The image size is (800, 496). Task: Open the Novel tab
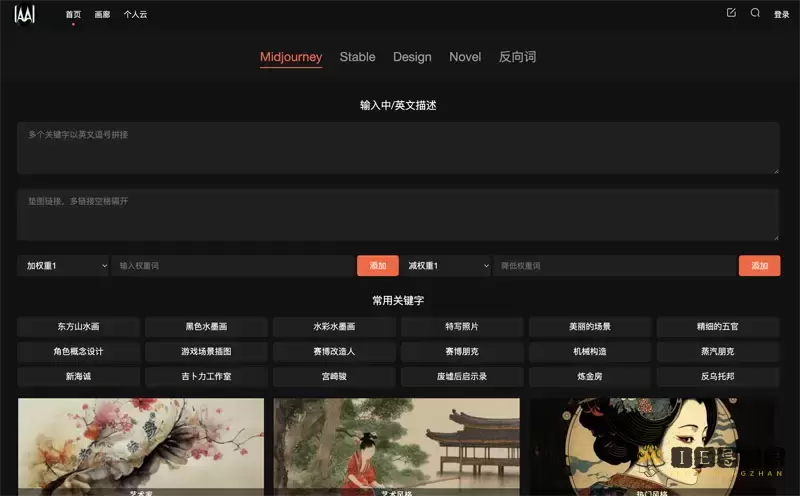pyautogui.click(x=465, y=57)
